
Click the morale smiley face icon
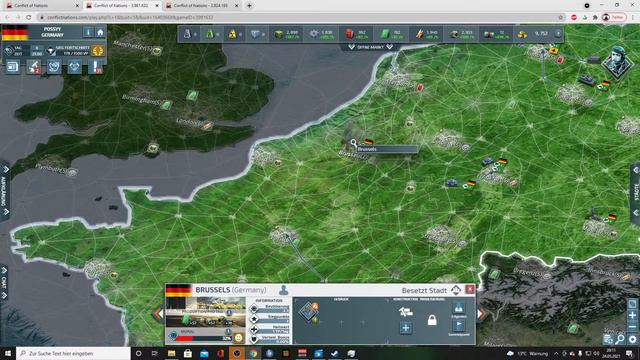(x=239, y=338)
